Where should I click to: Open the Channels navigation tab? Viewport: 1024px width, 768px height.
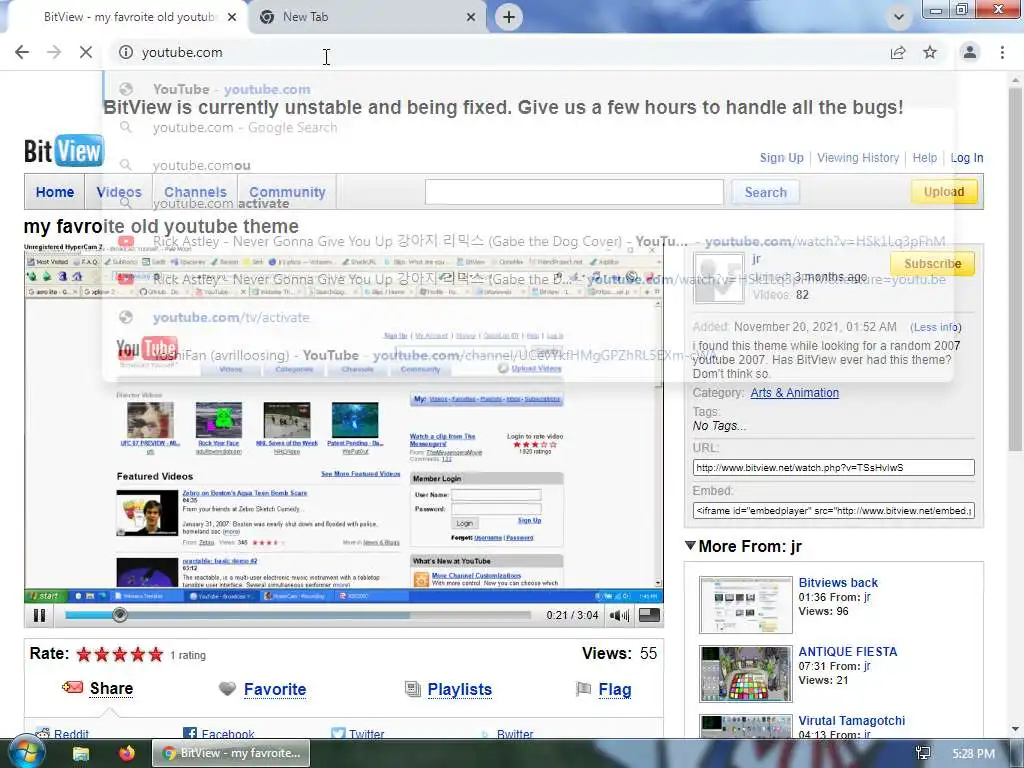tap(195, 192)
